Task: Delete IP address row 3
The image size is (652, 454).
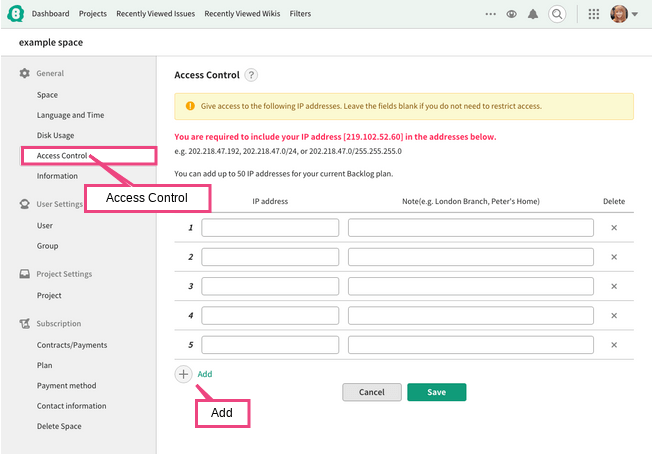Action: 614,286
